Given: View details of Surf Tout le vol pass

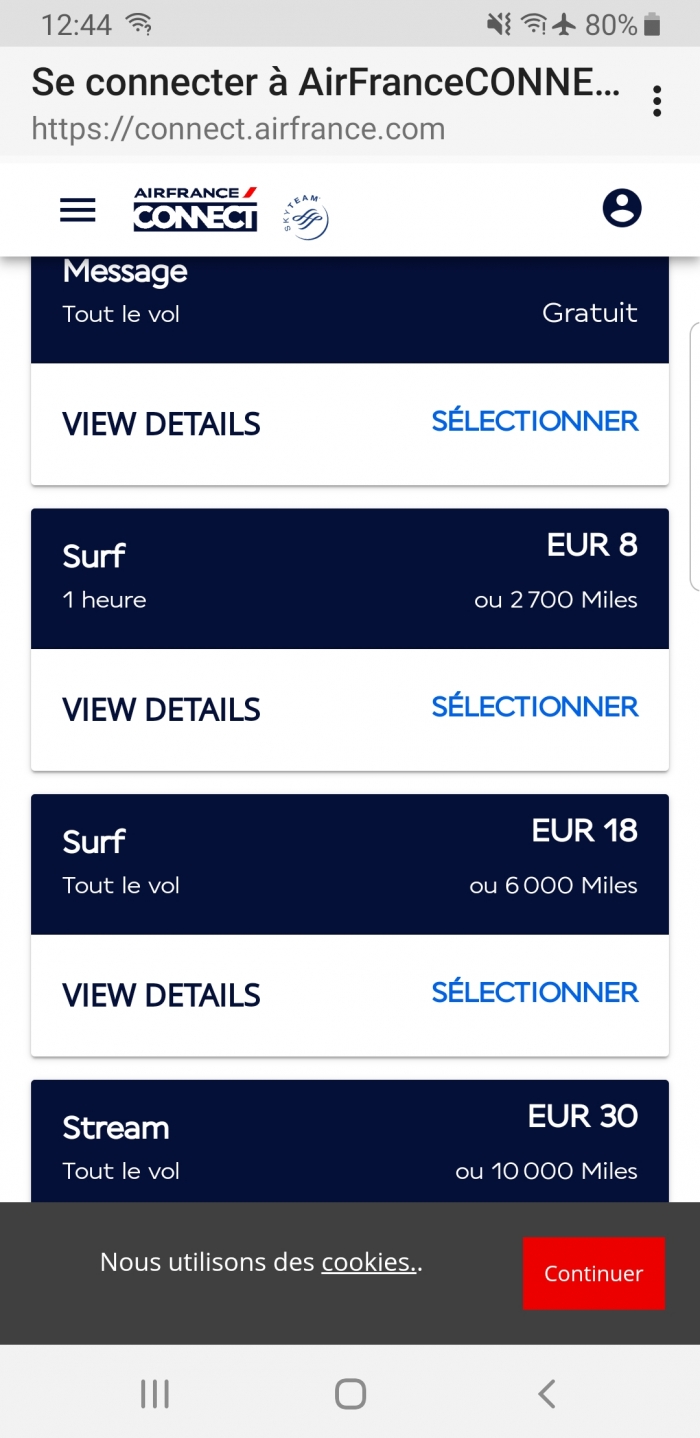Looking at the screenshot, I should (x=161, y=996).
